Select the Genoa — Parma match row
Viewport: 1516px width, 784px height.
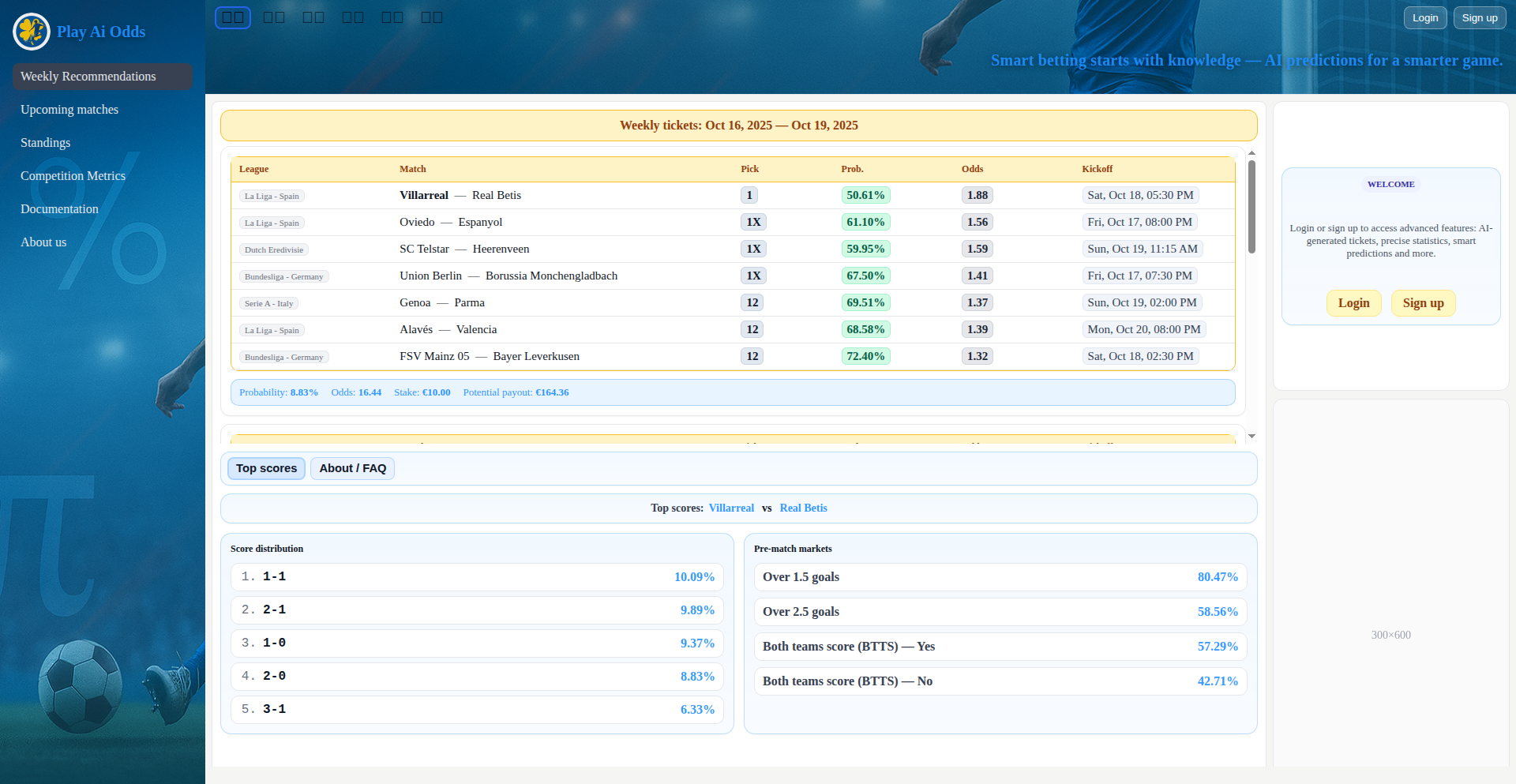click(x=442, y=303)
